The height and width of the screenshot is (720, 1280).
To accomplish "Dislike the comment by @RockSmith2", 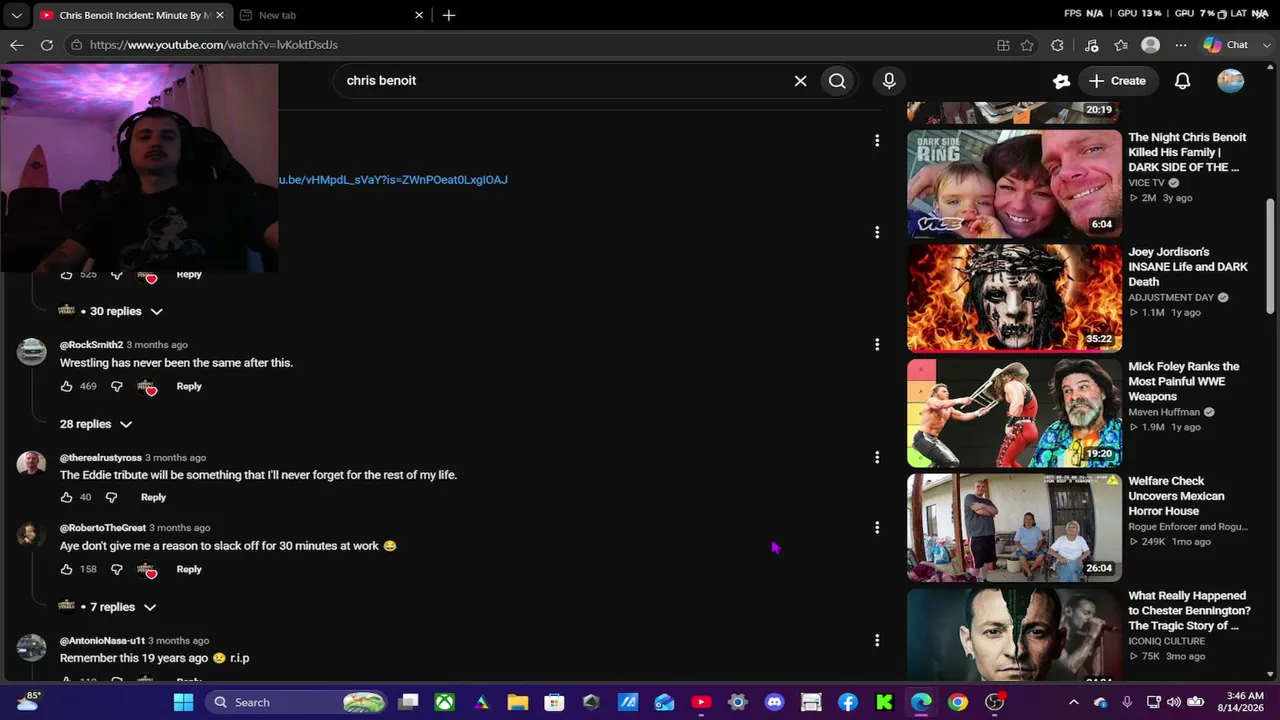I will (x=116, y=386).
